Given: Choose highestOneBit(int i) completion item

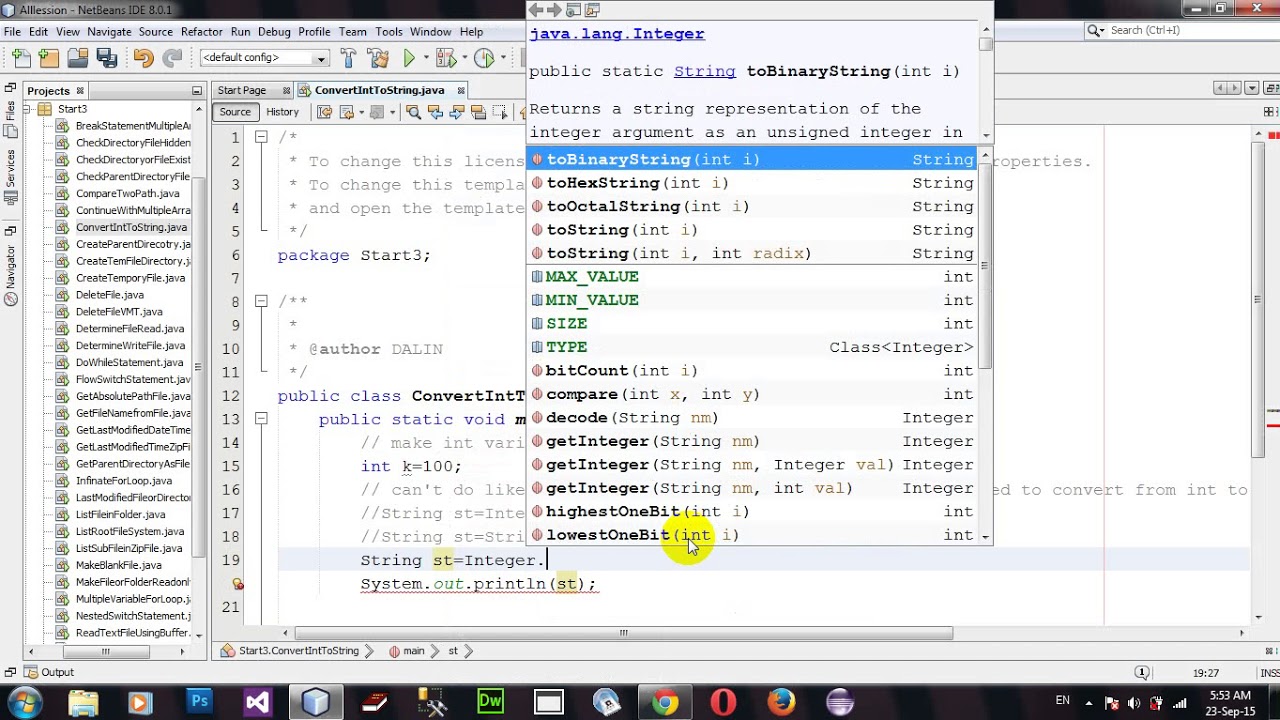Looking at the screenshot, I should 752,511.
